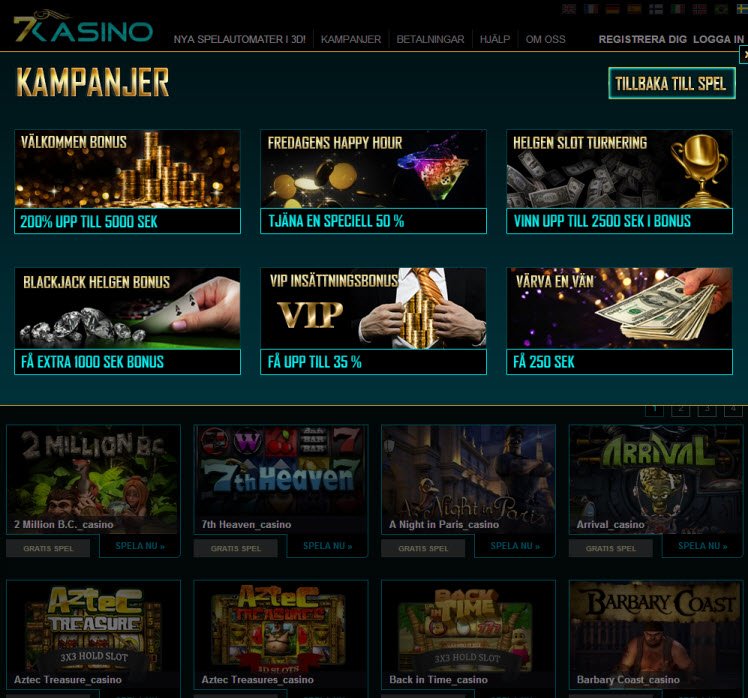
Task: Pick the Spanish flag language icon
Action: [x=634, y=9]
